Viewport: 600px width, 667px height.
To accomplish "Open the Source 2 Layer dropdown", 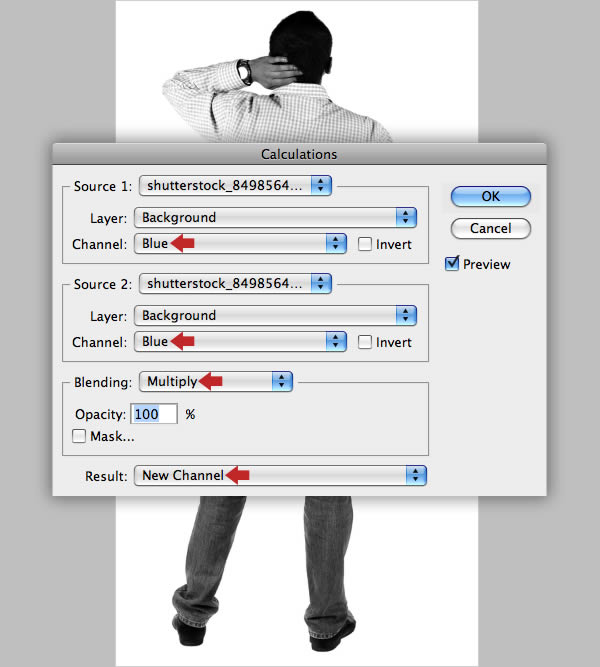I will point(275,315).
